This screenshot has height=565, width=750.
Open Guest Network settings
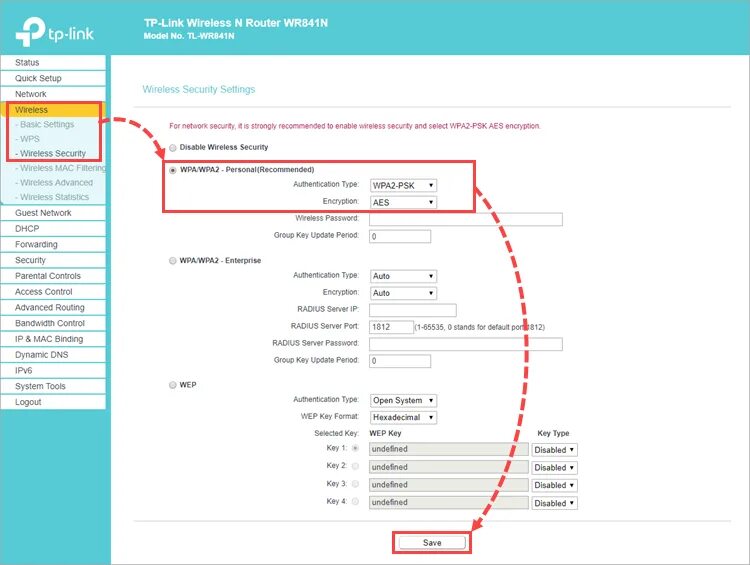pos(53,213)
